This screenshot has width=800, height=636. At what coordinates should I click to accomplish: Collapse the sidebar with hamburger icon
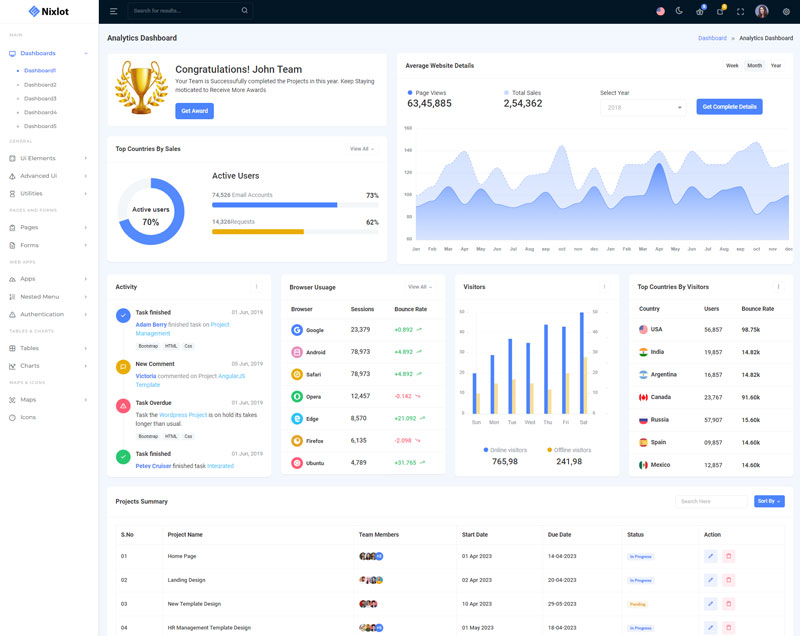point(114,11)
